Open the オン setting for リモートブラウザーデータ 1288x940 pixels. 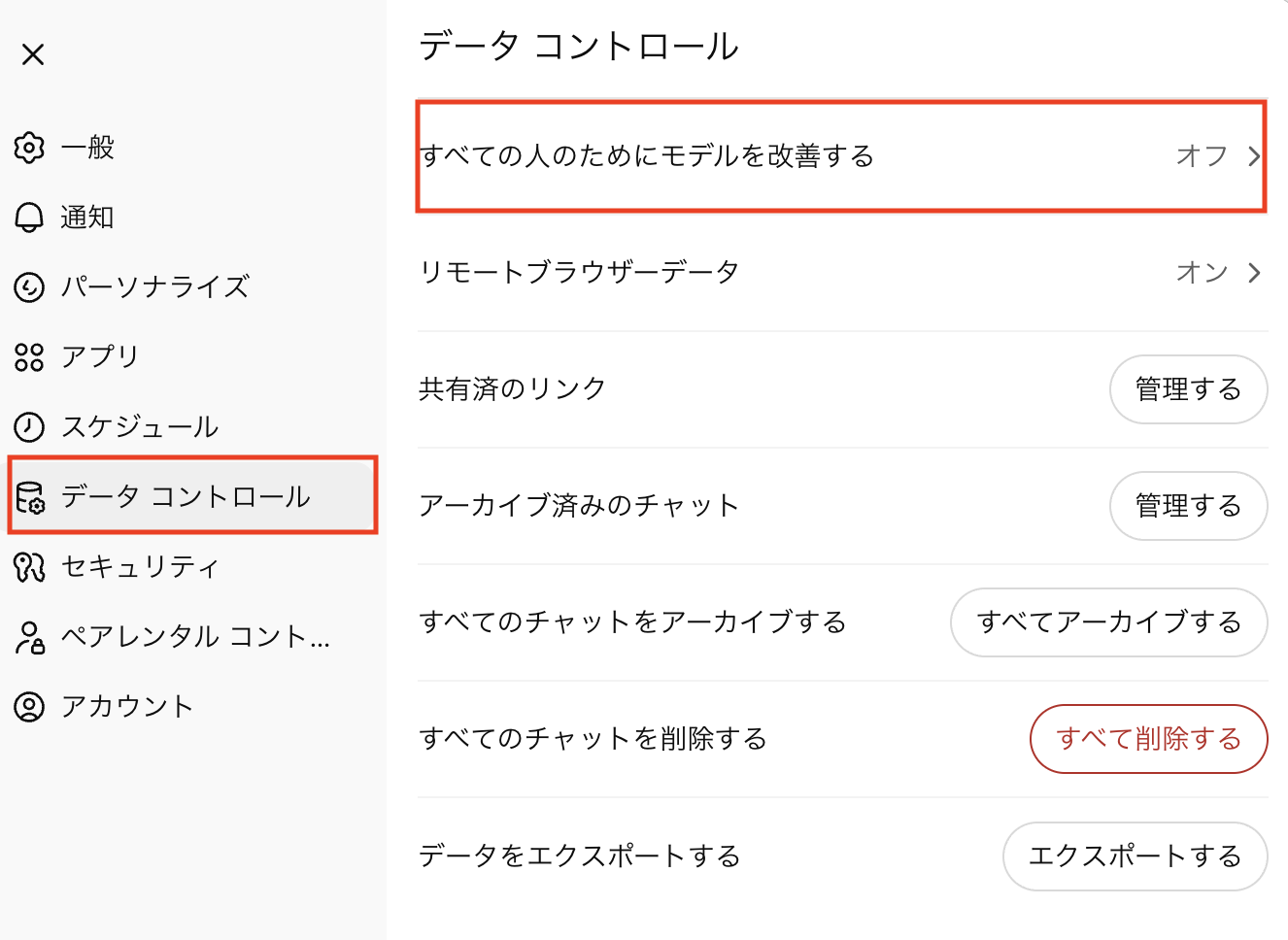click(1202, 273)
